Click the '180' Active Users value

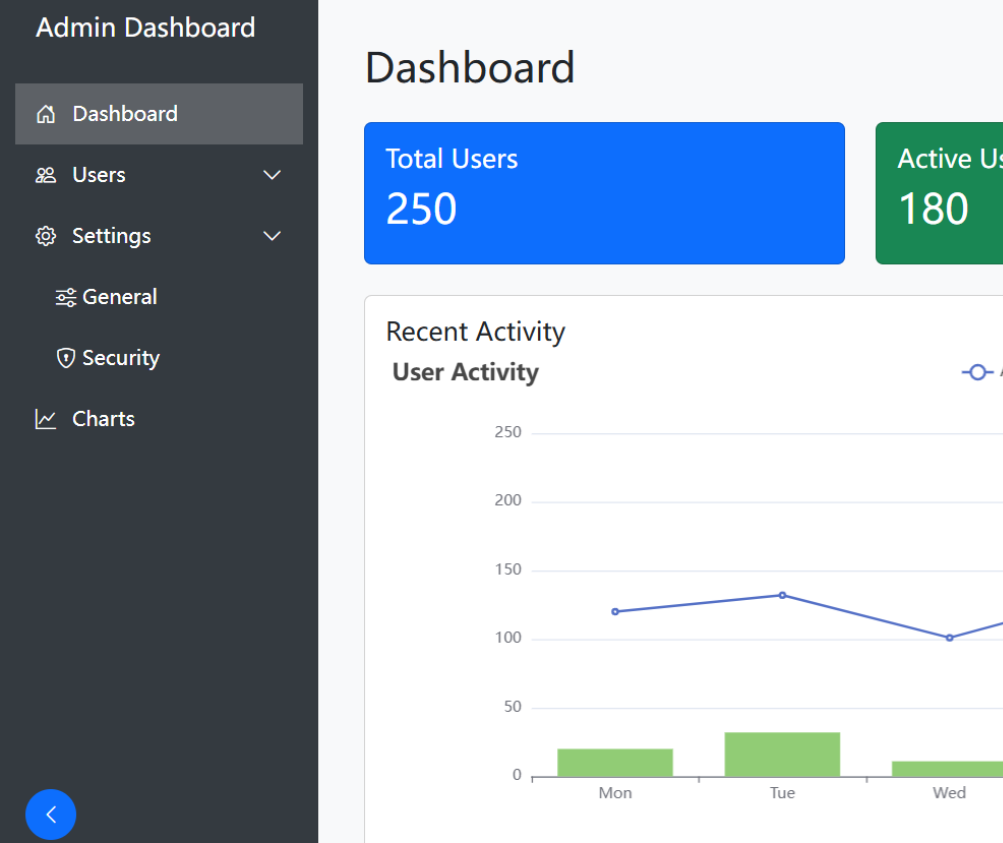click(x=934, y=209)
